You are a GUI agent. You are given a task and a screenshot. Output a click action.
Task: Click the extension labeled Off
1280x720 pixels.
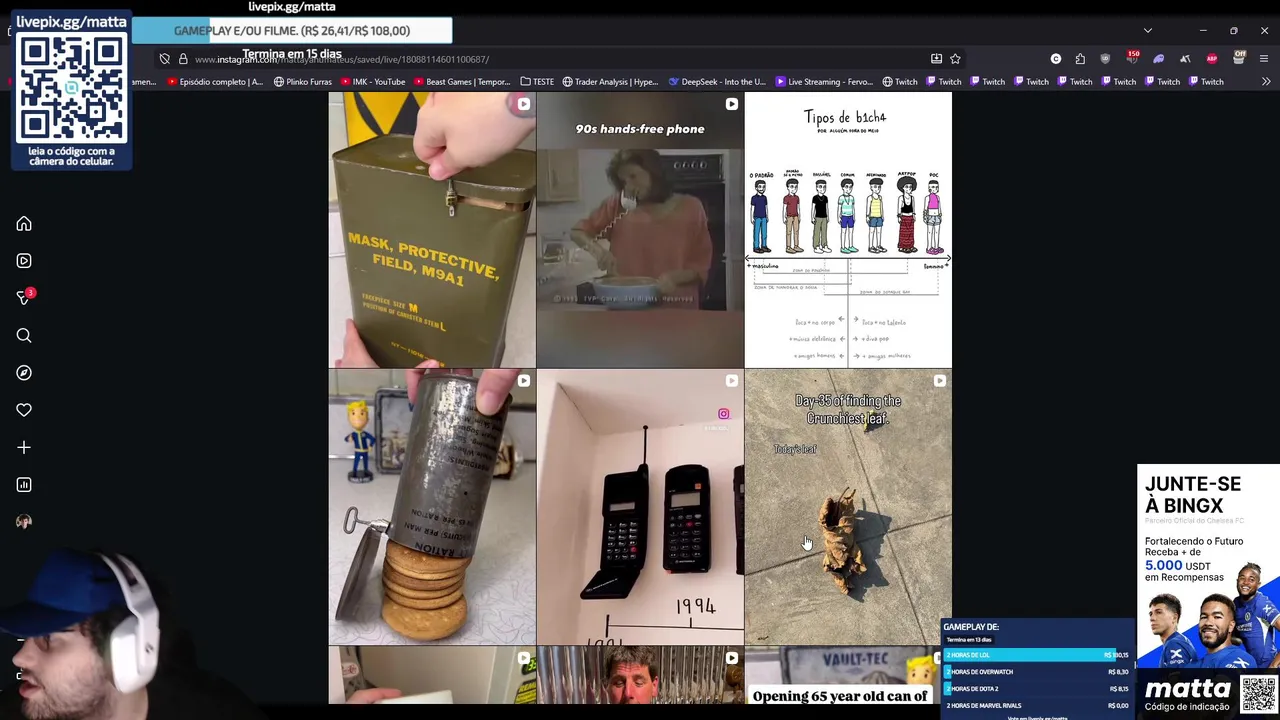click(1239, 58)
